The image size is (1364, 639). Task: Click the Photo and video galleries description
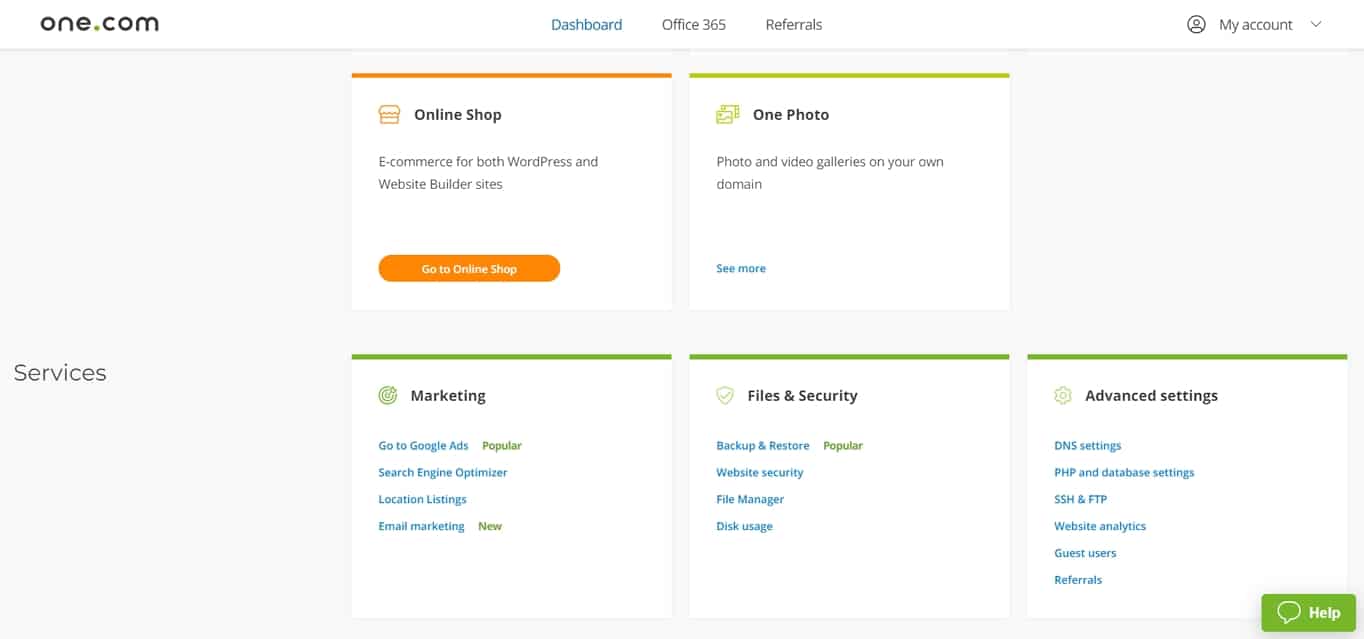click(x=830, y=173)
